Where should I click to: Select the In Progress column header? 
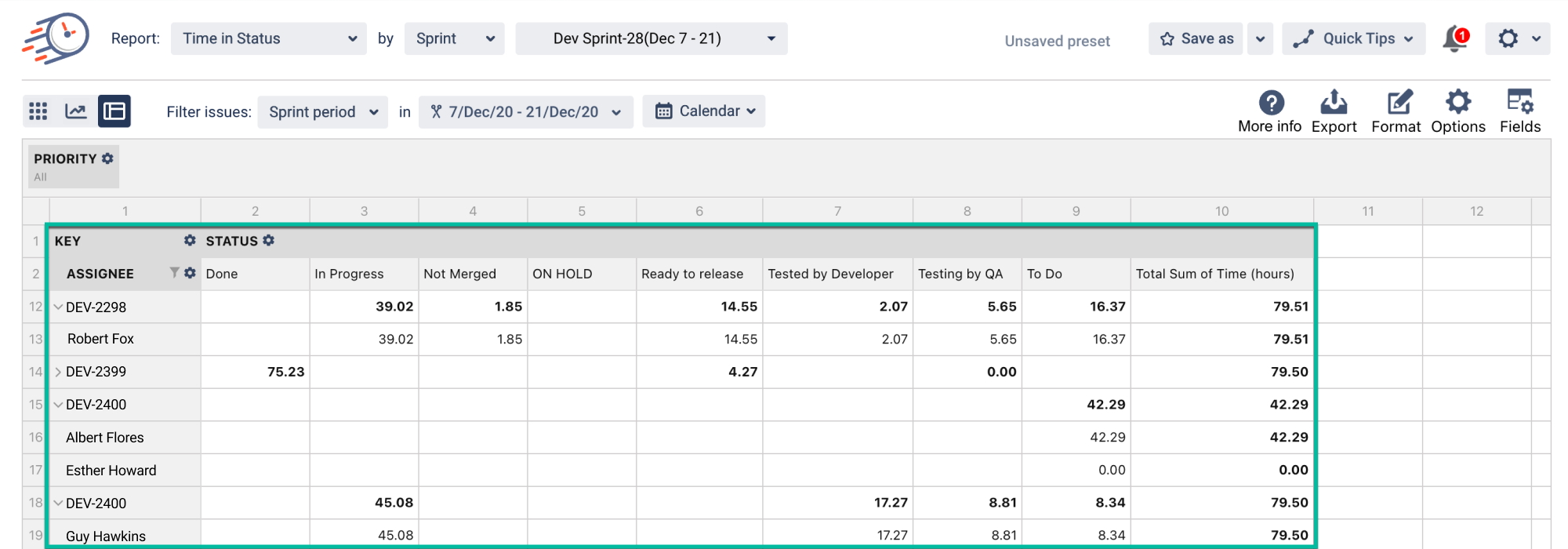365,274
